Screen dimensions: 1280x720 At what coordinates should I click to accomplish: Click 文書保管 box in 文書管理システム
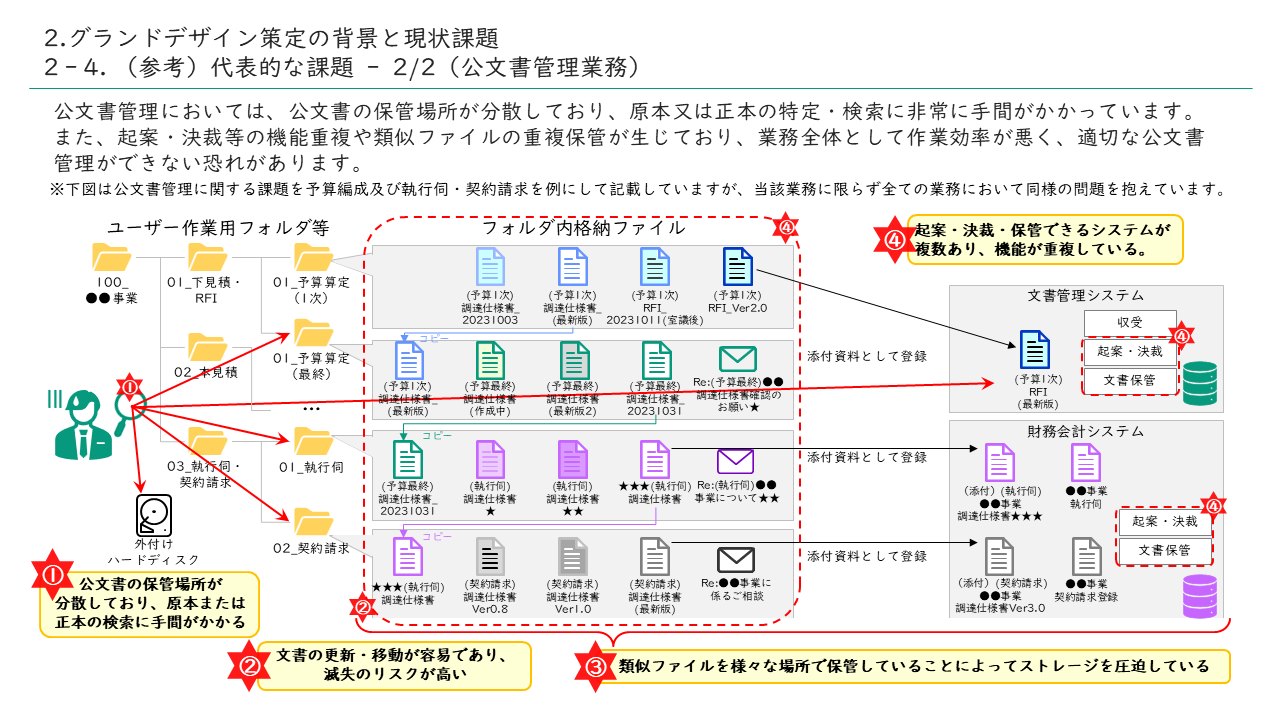[1130, 380]
